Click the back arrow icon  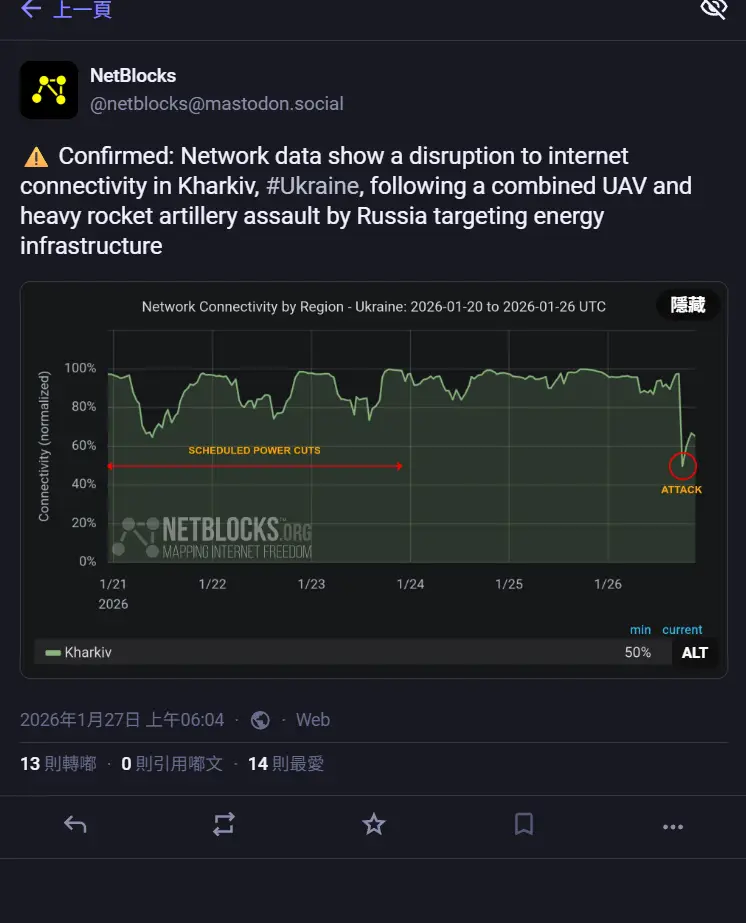[31, 9]
